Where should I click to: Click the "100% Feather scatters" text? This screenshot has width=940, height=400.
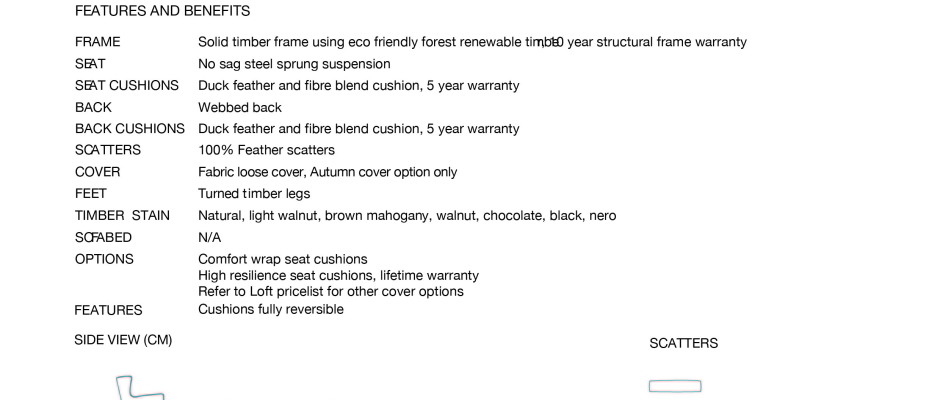[266, 150]
